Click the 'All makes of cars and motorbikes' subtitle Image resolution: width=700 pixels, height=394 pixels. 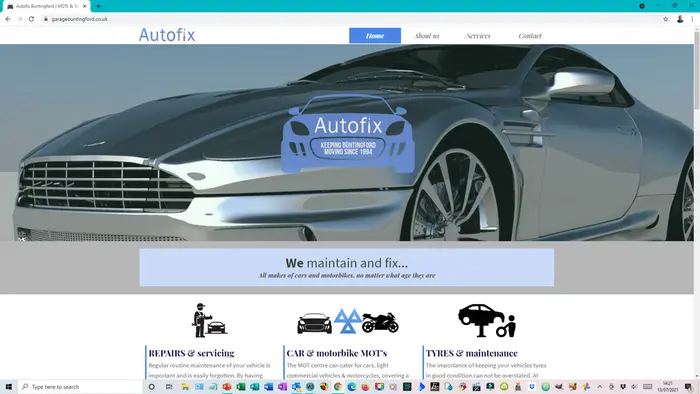click(346, 275)
